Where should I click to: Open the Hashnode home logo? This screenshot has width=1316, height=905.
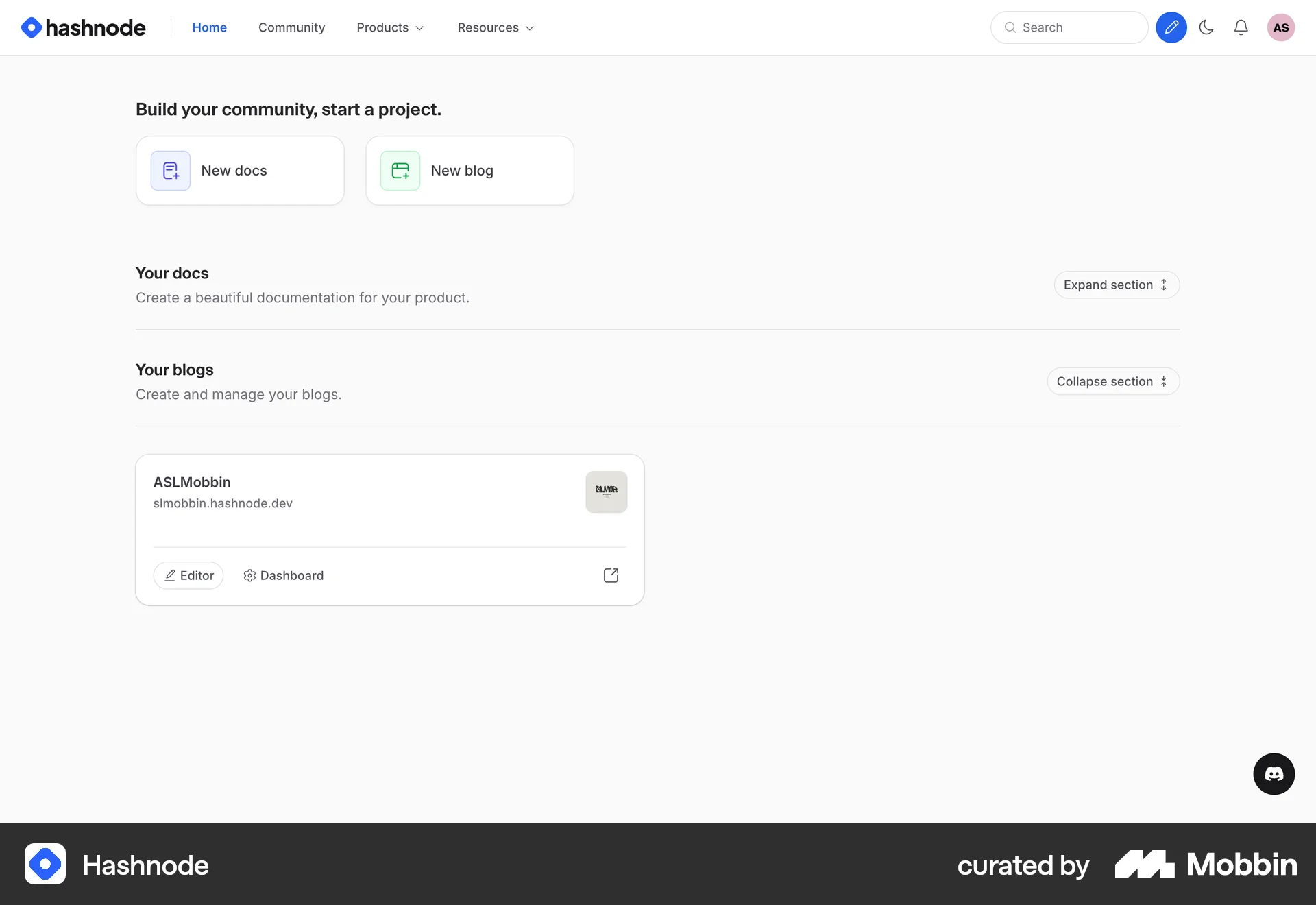(82, 27)
